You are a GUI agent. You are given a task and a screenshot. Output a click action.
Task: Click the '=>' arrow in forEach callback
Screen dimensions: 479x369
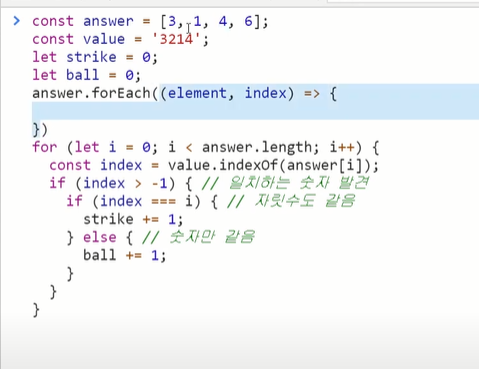312,94
